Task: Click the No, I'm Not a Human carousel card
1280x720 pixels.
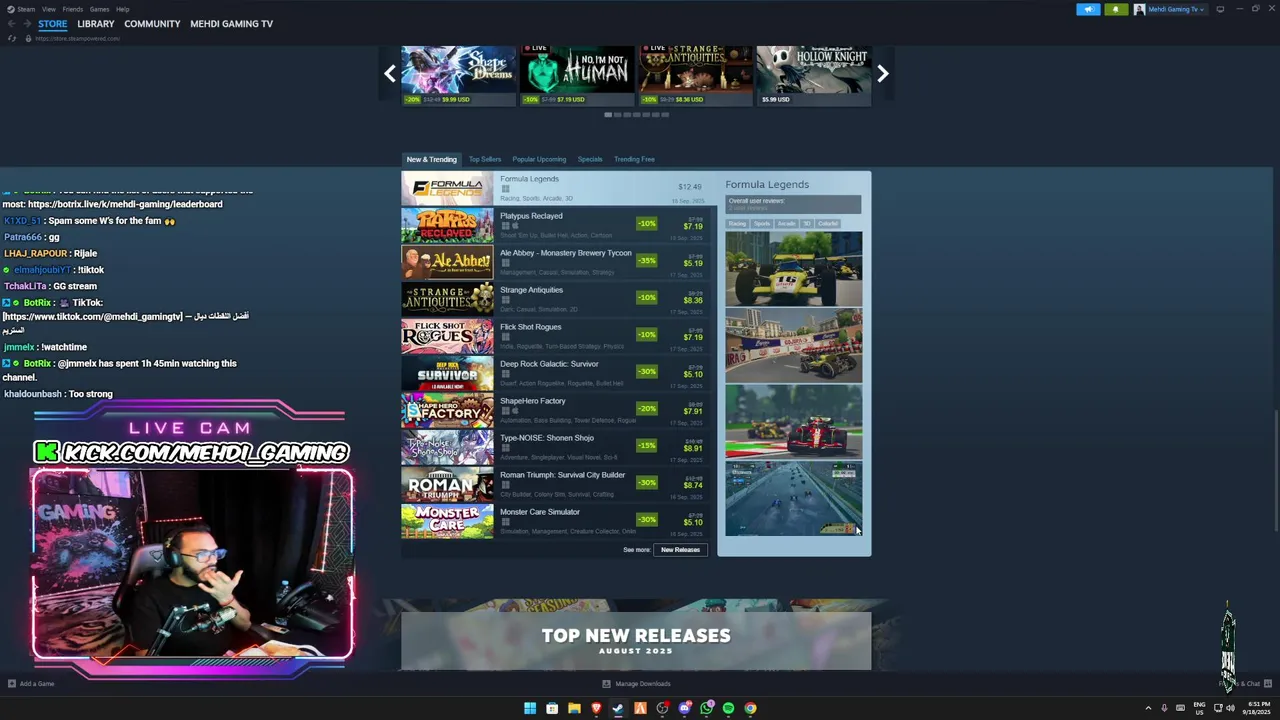Action: click(x=577, y=75)
